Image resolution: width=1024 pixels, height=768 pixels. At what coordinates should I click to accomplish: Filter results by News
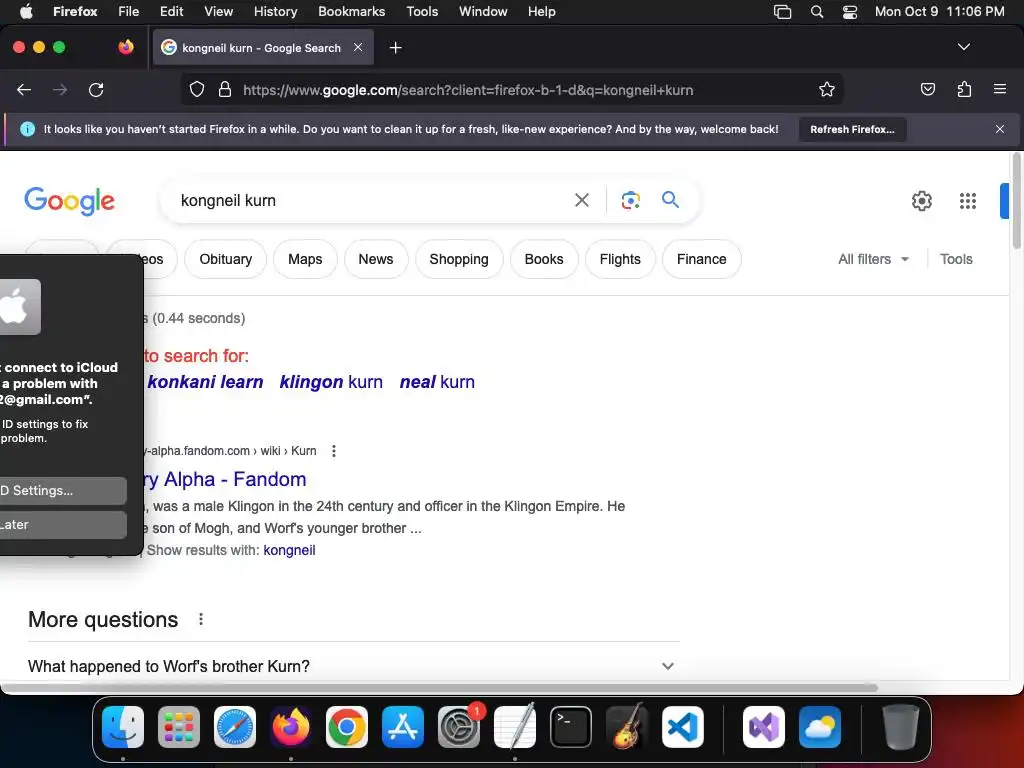(376, 259)
